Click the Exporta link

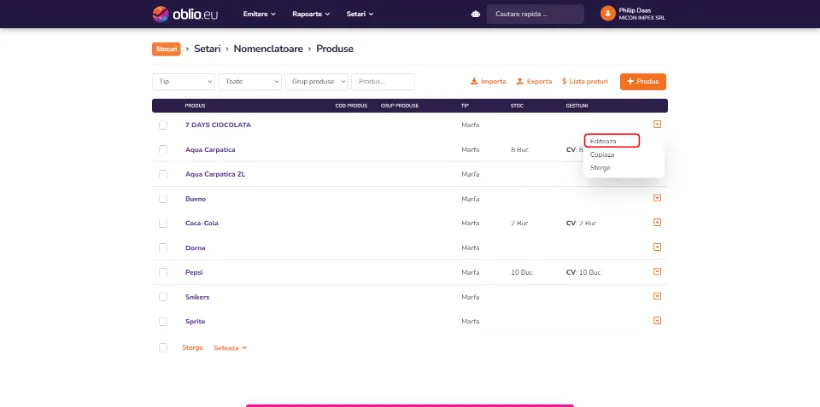534,82
